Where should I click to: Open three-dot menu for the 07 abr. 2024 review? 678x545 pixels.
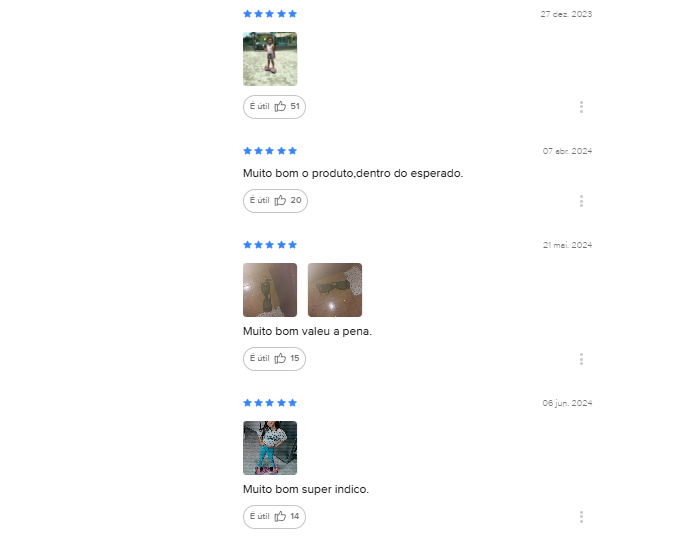click(581, 201)
